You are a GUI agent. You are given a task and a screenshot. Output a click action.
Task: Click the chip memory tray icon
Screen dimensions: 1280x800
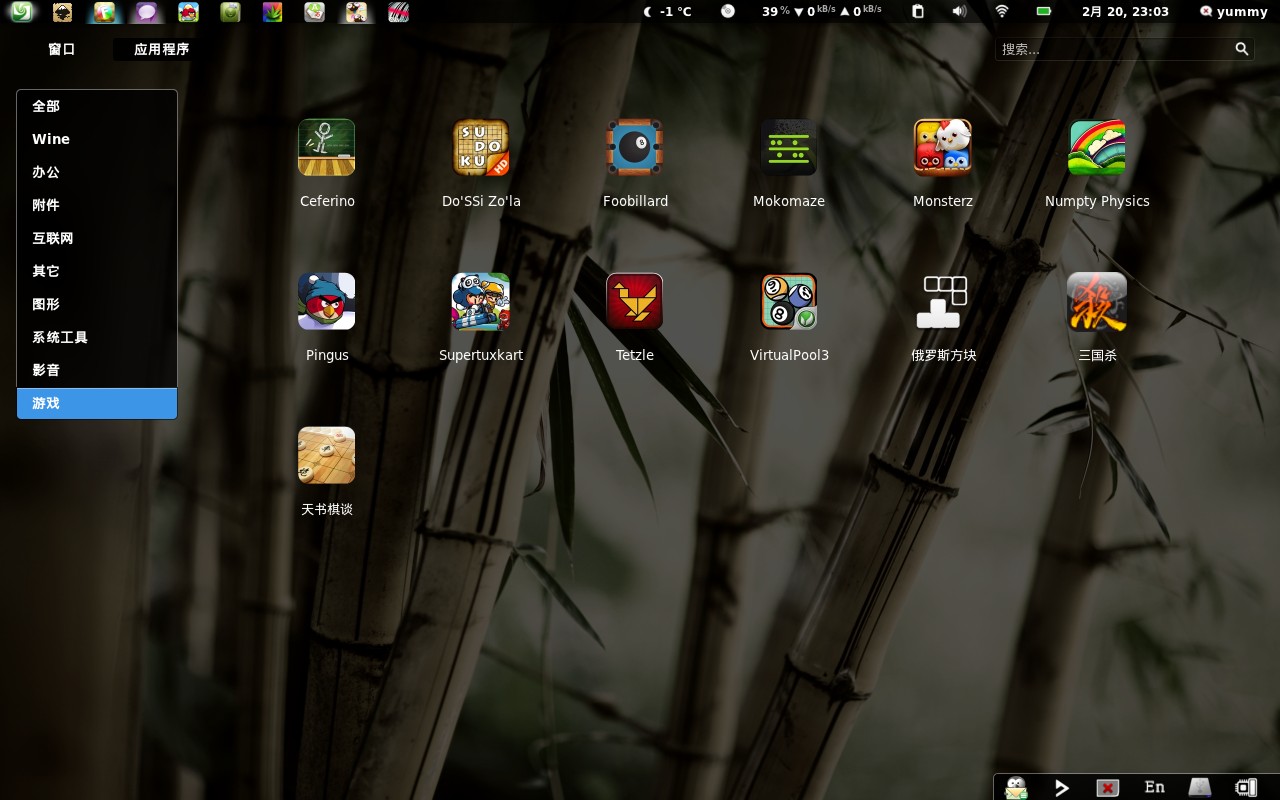pyautogui.click(x=1246, y=788)
